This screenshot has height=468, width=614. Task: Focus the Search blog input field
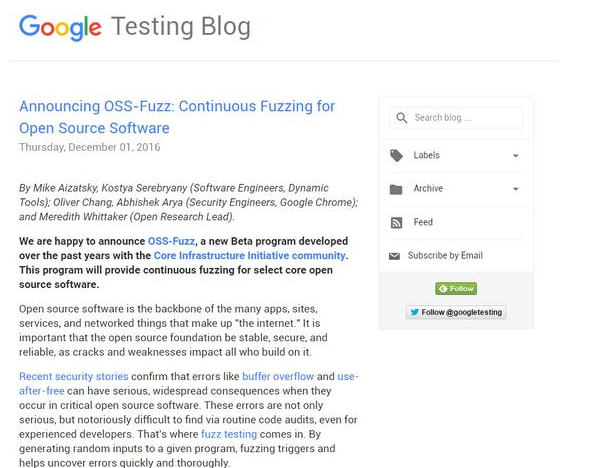click(x=456, y=117)
